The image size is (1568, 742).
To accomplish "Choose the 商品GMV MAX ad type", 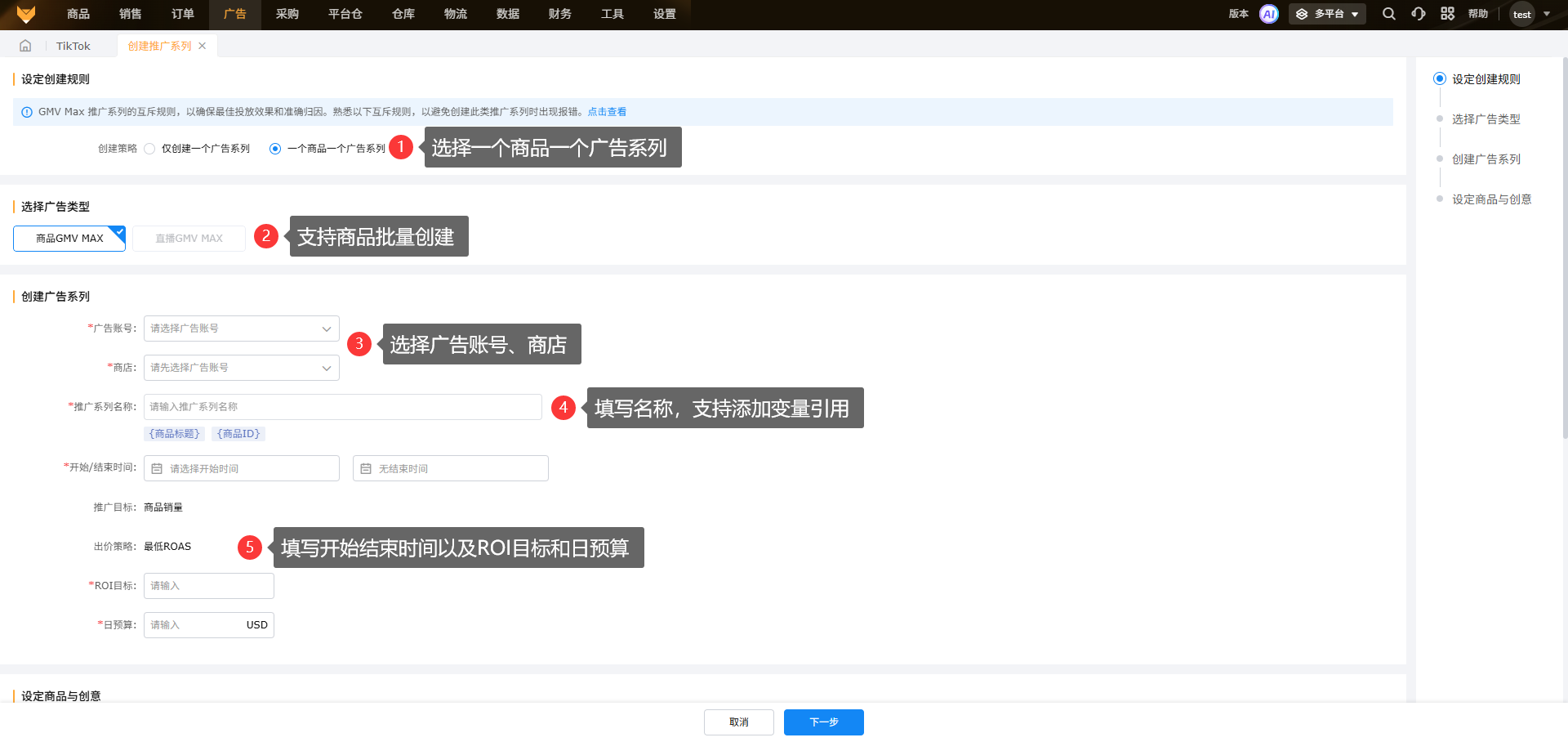I will click(69, 239).
